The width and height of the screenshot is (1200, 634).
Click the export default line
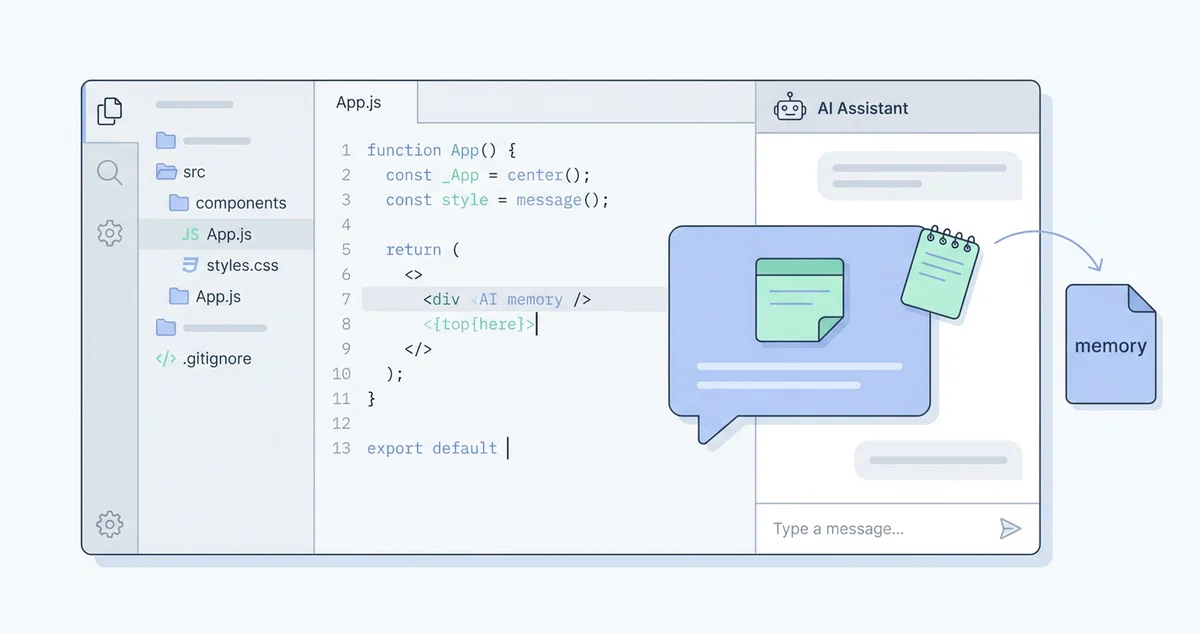tap(432, 448)
